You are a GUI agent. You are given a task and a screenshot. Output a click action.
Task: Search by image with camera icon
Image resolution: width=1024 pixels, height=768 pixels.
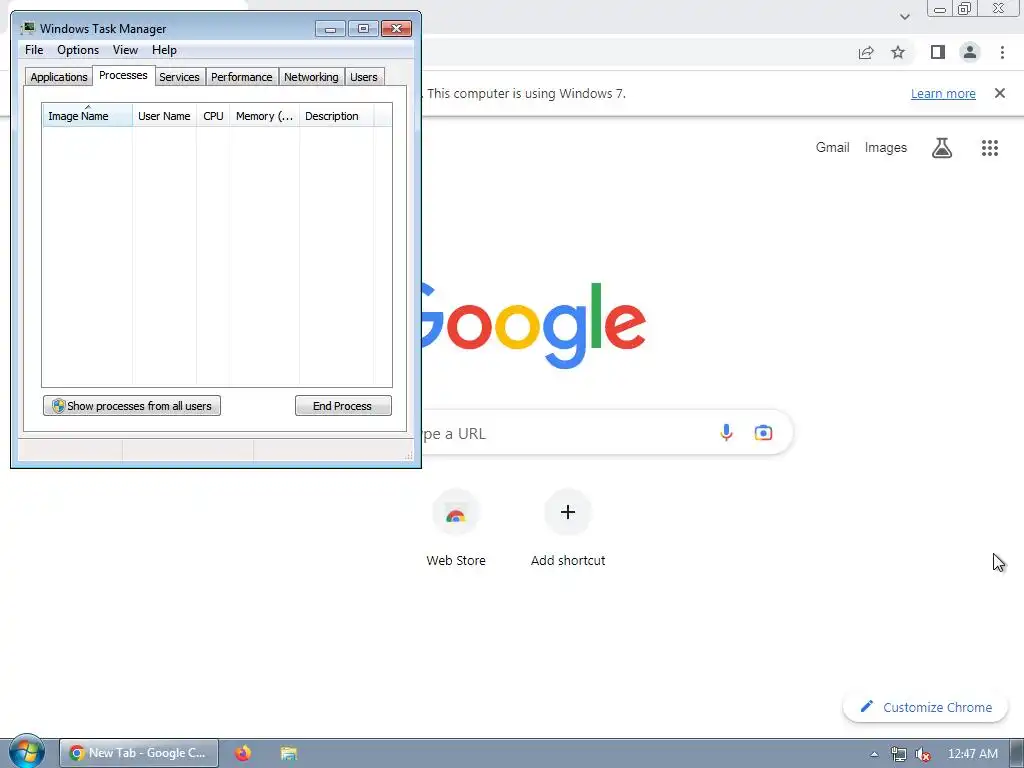[763, 432]
